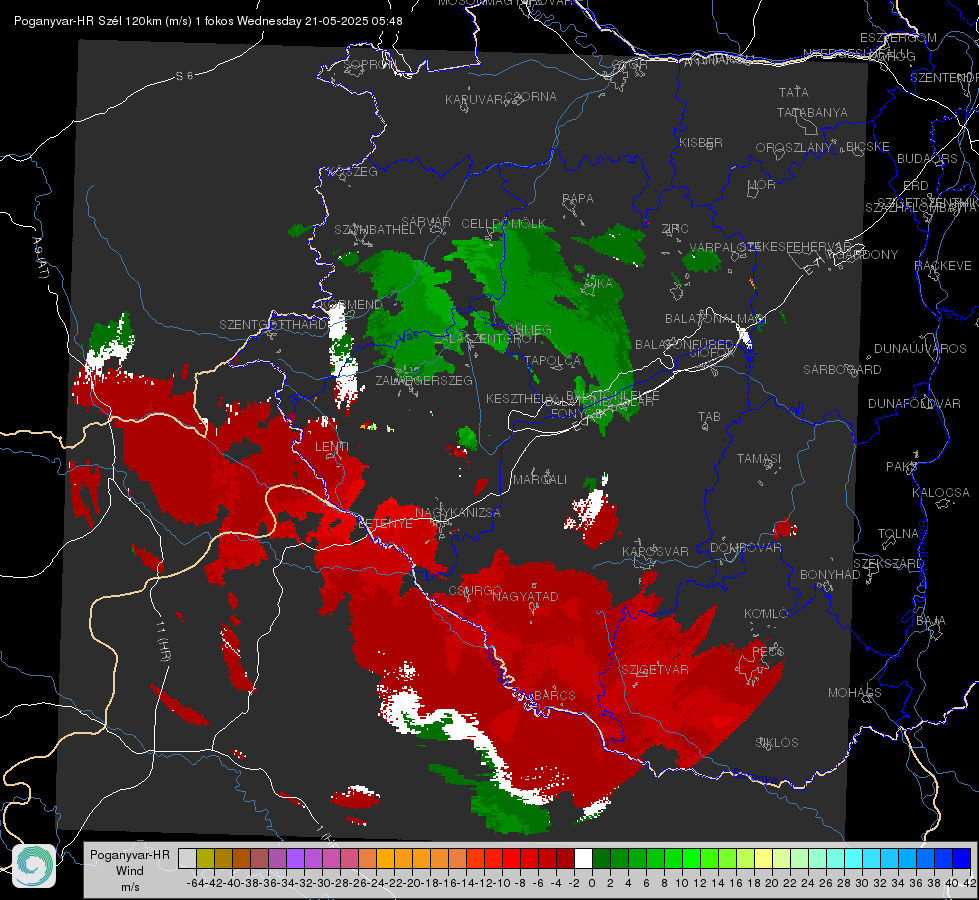Click the DOMBOVAR city label
The width and height of the screenshot is (979, 900).
(745, 548)
